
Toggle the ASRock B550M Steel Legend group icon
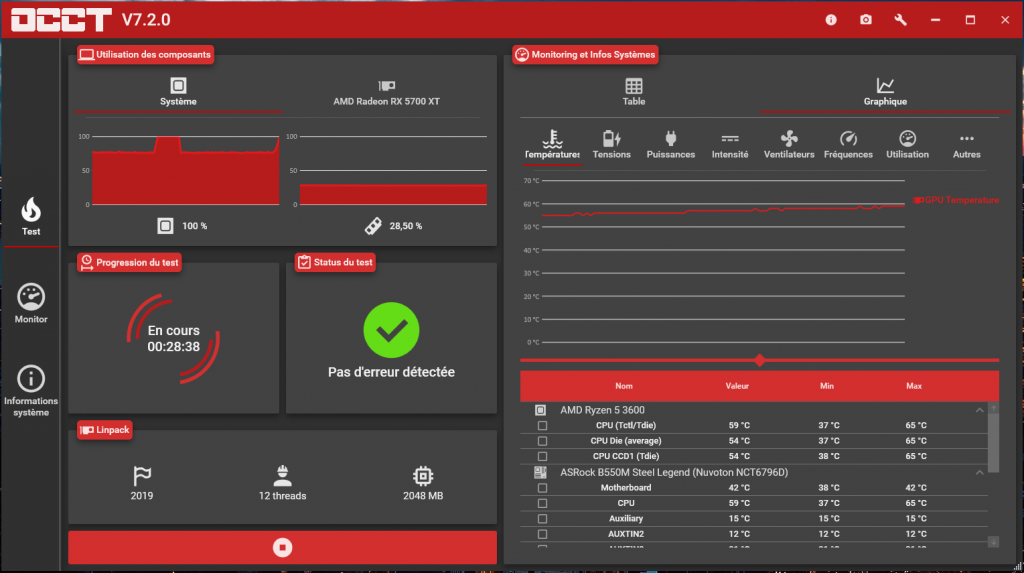point(540,472)
